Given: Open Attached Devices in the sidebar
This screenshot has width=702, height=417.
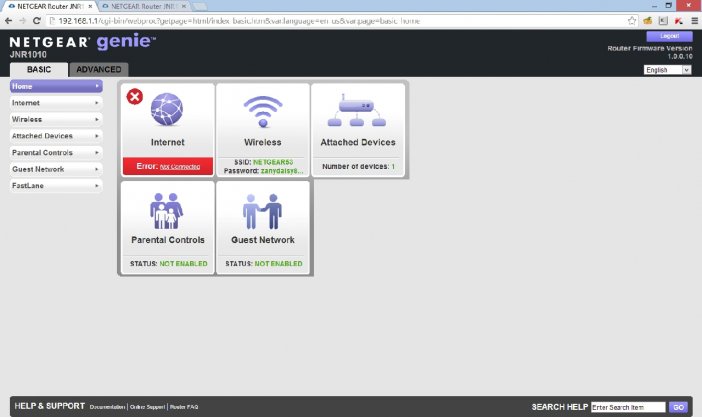Looking at the screenshot, I should click(x=56, y=136).
